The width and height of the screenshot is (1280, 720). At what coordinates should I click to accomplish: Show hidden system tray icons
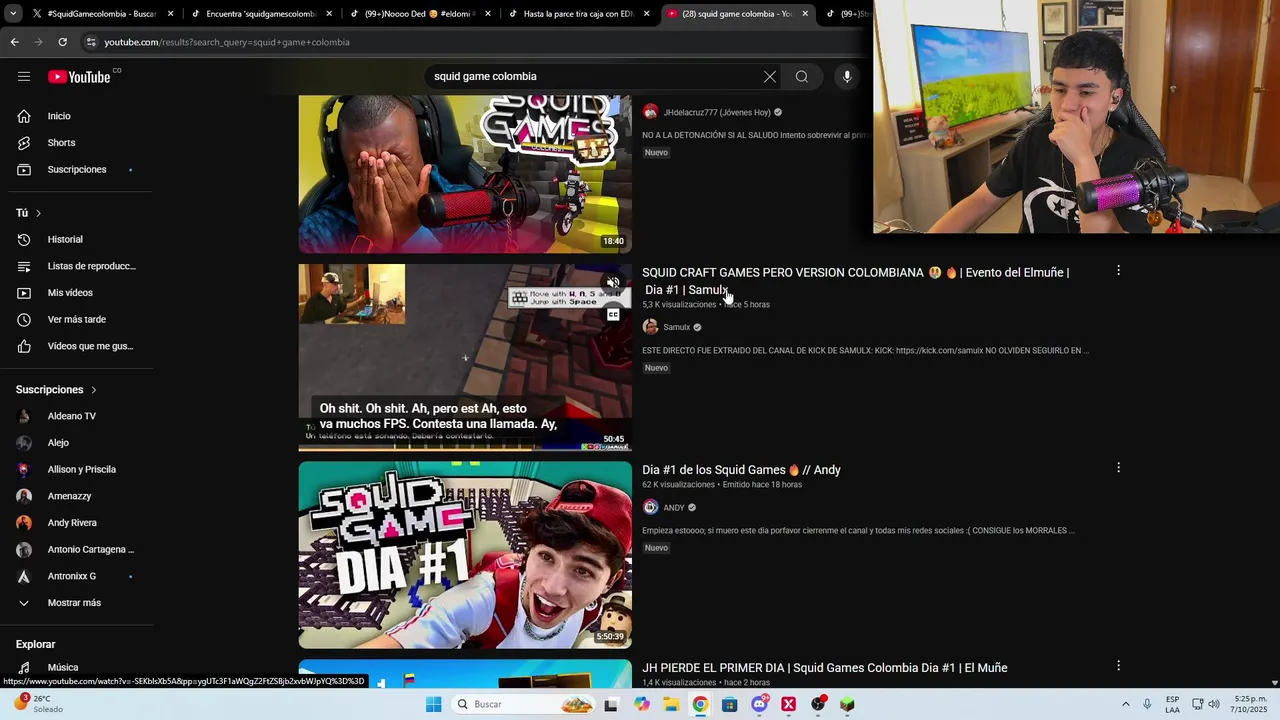1125,704
